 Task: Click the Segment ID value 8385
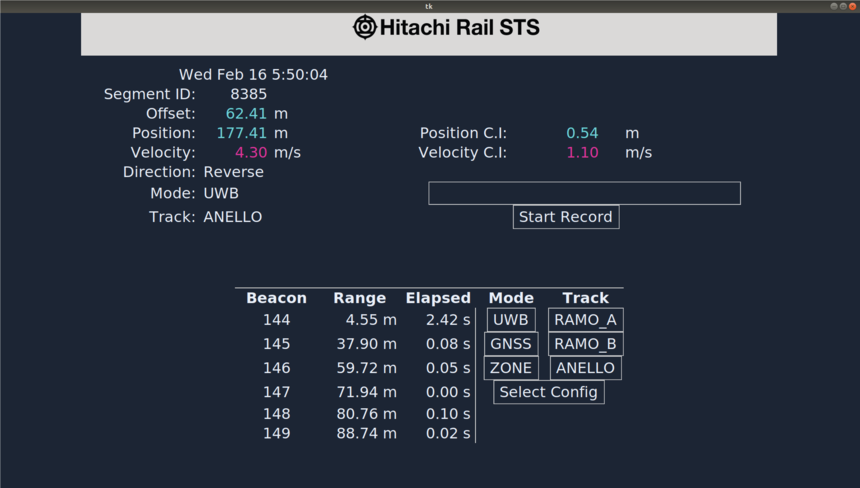(248, 94)
